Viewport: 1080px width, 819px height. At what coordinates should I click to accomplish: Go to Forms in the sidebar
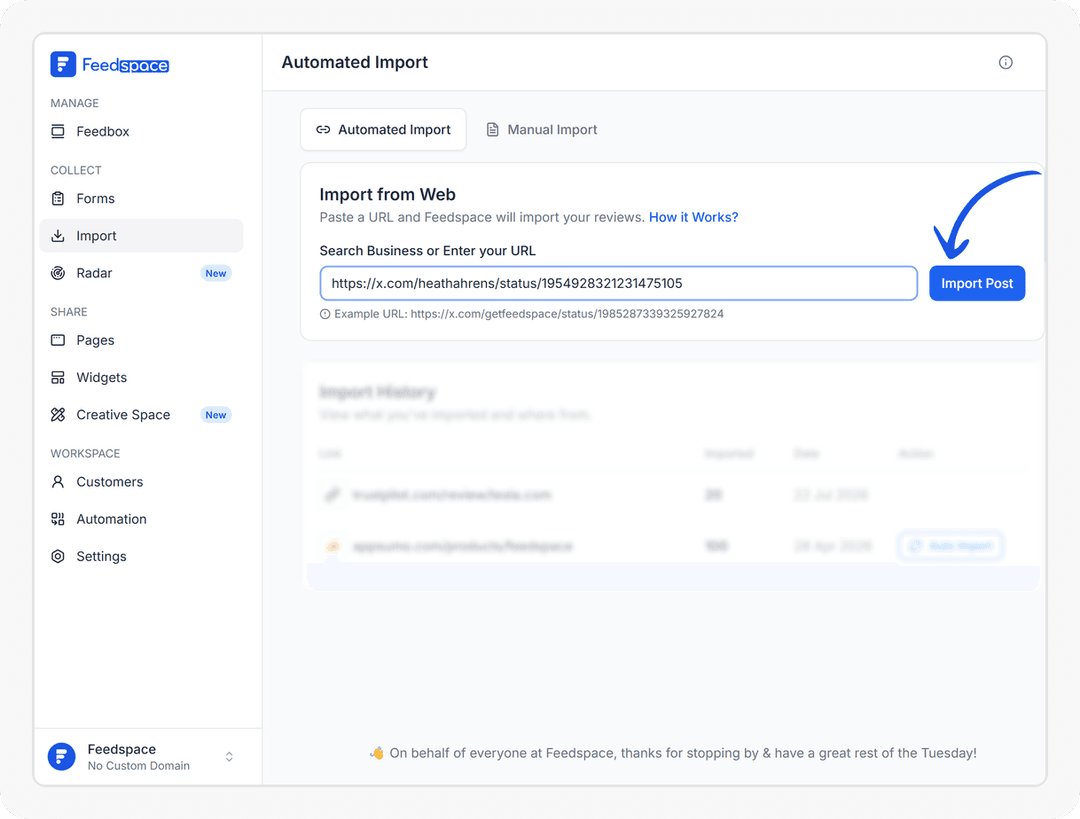point(141,198)
